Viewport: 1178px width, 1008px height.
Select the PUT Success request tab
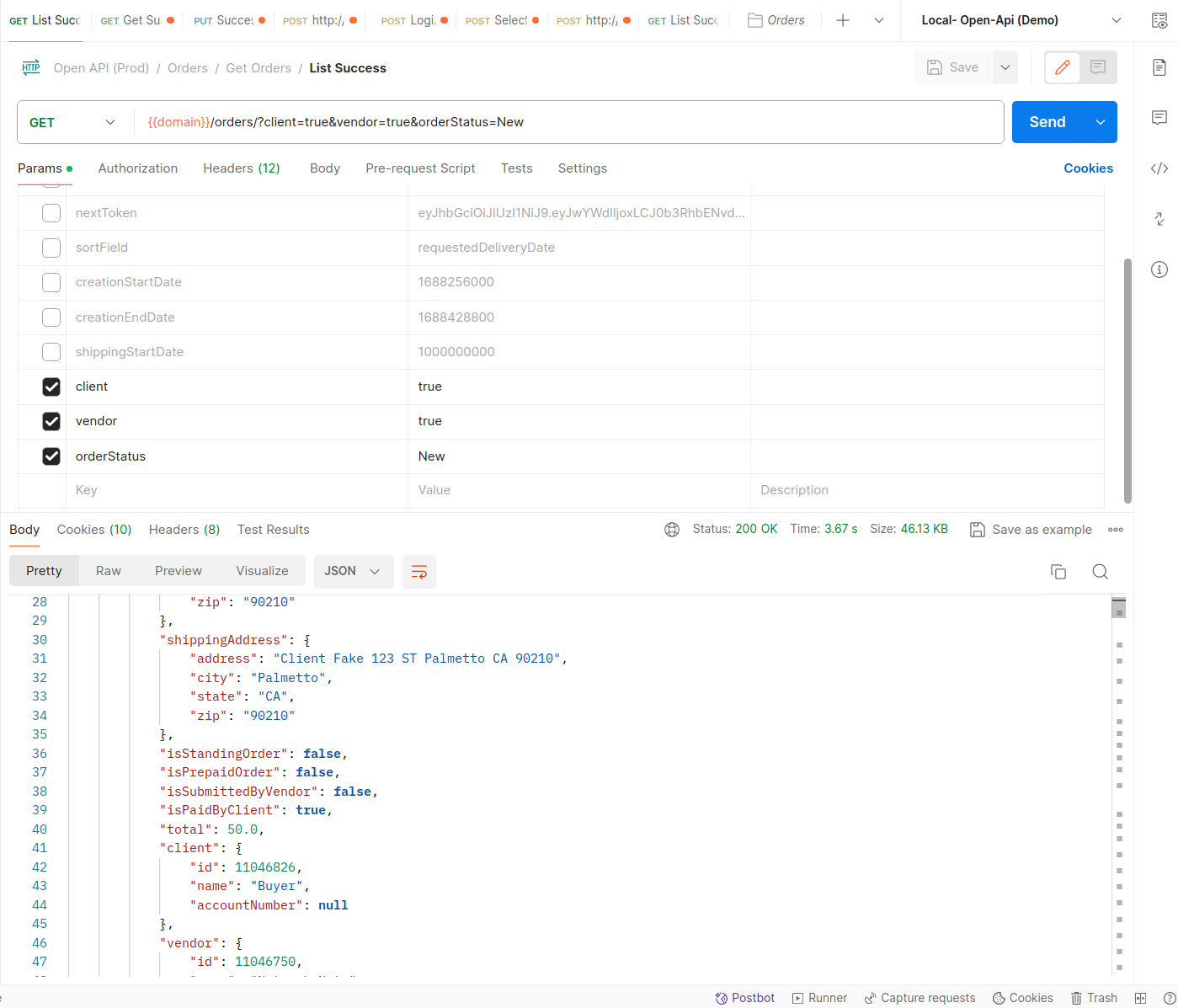point(229,20)
